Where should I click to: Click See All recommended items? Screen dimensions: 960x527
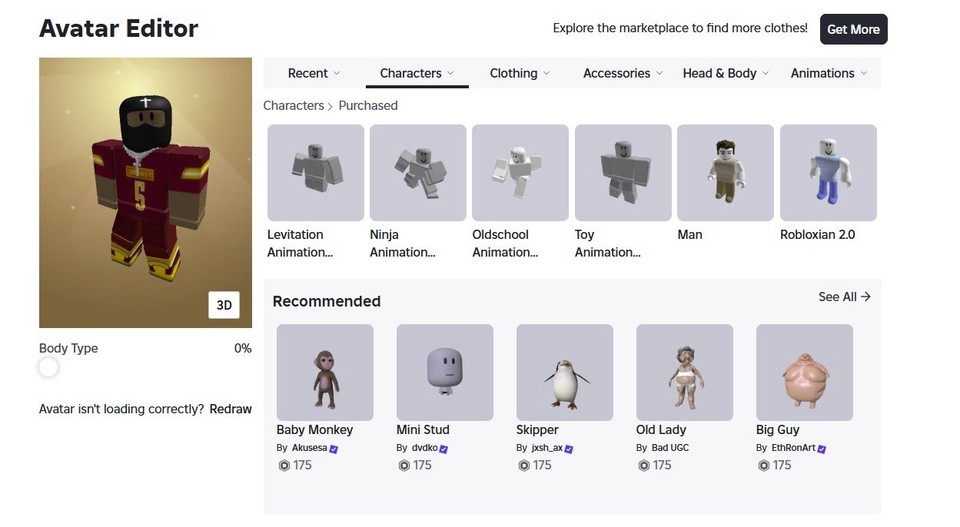tap(844, 297)
